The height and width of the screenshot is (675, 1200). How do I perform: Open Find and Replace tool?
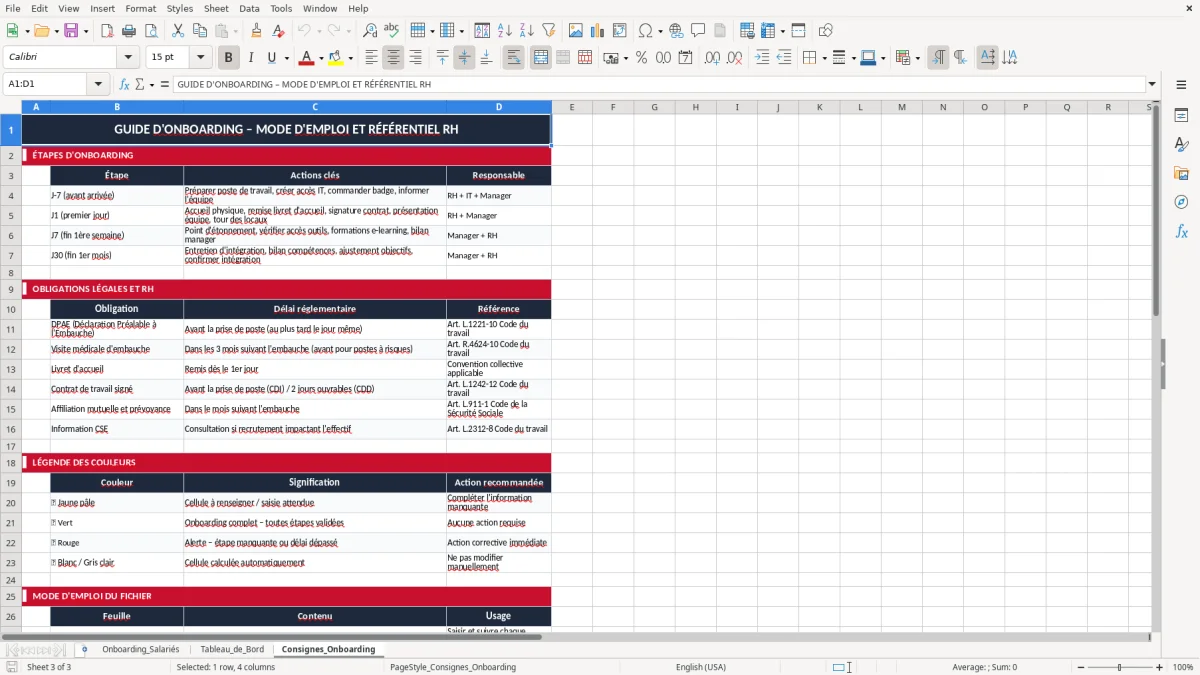(x=370, y=31)
